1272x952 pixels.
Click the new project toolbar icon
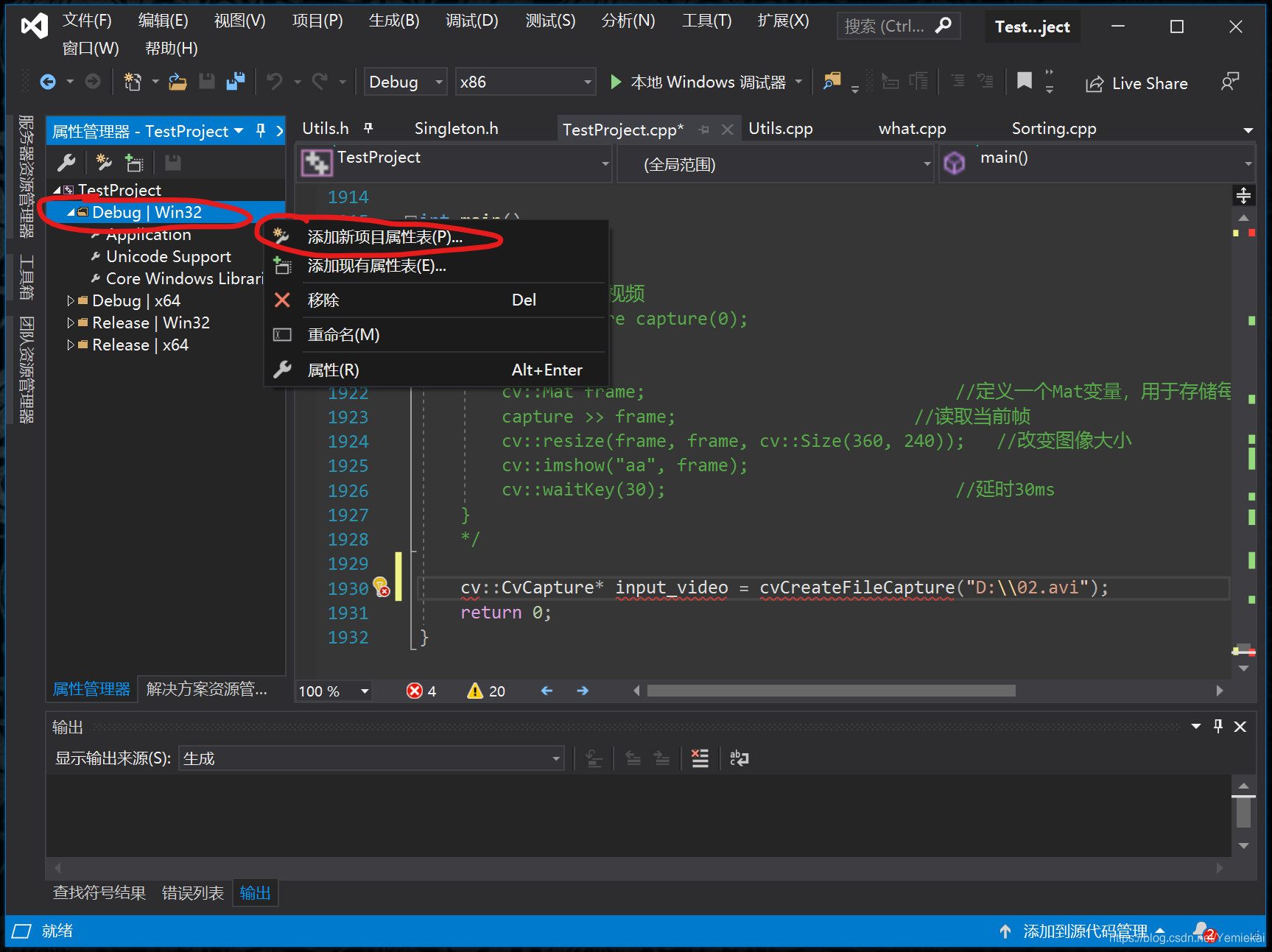pos(133,82)
